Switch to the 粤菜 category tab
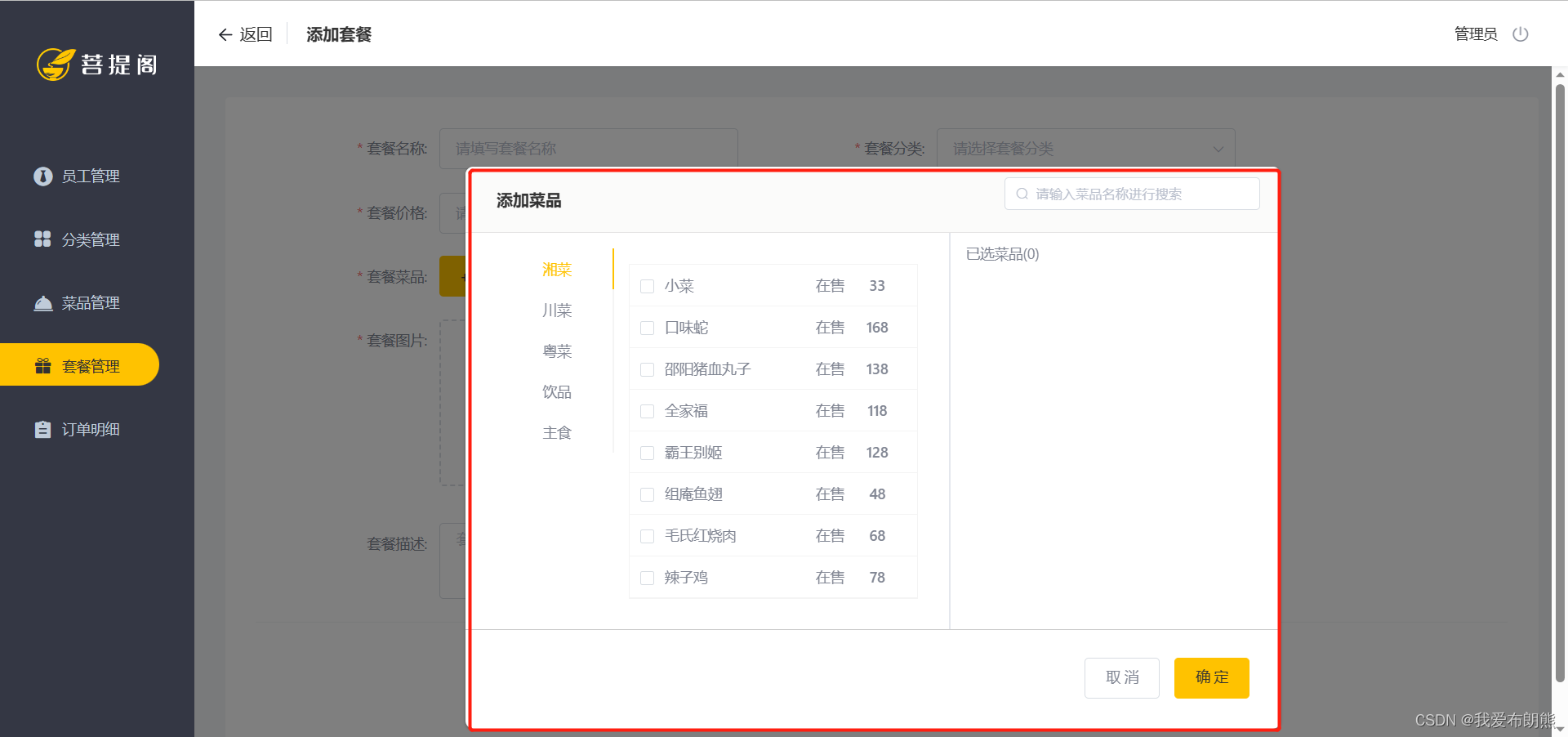 coord(557,351)
